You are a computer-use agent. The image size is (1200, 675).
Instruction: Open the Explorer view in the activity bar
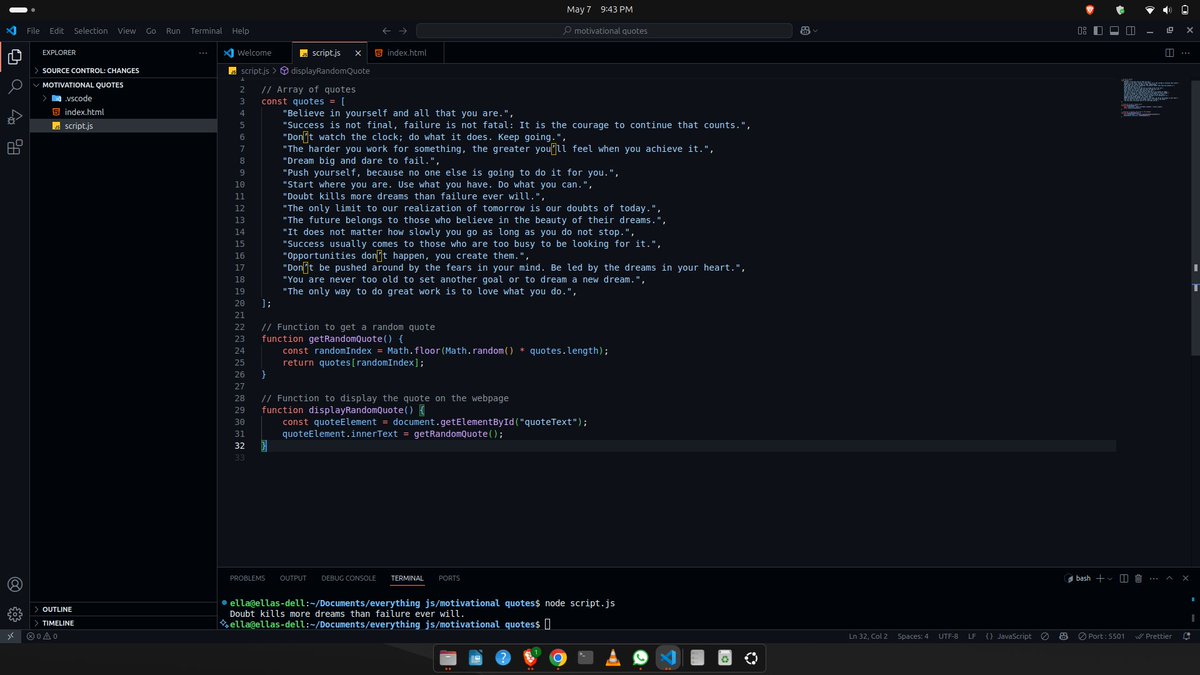[15, 57]
